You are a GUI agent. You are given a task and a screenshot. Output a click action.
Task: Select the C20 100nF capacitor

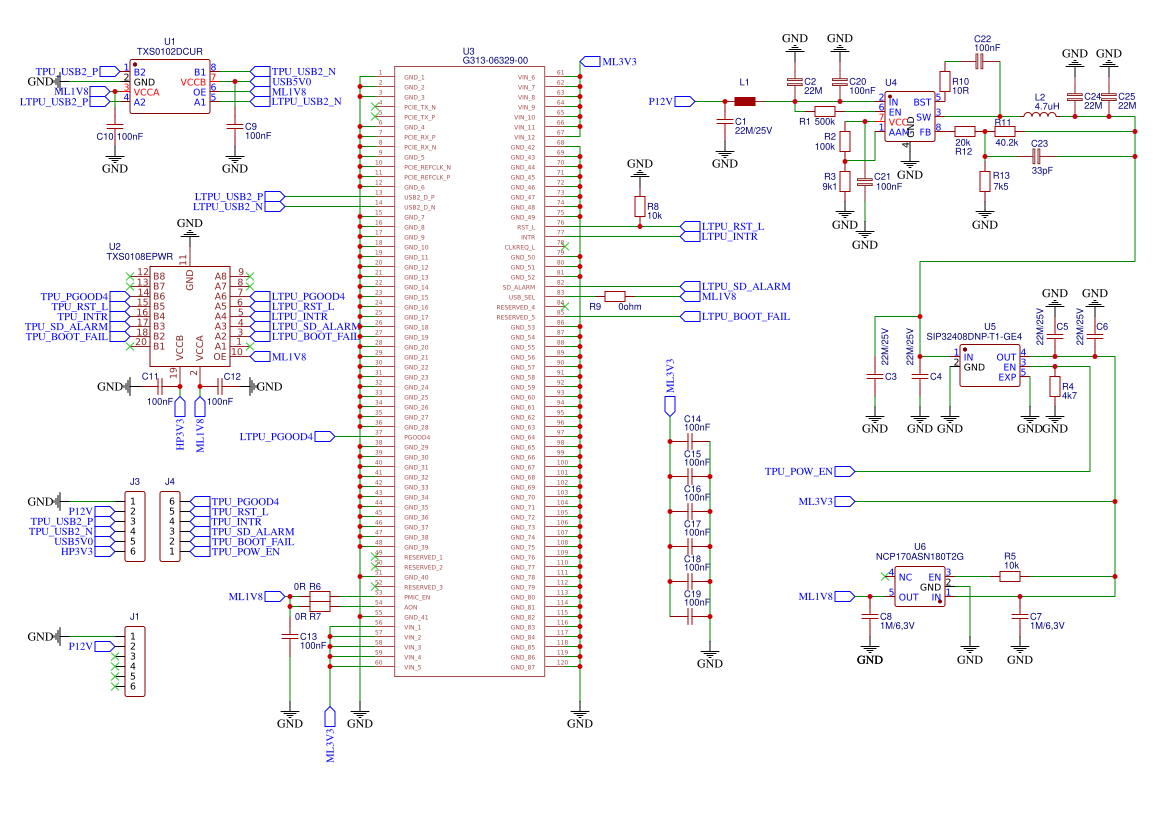tap(839, 81)
